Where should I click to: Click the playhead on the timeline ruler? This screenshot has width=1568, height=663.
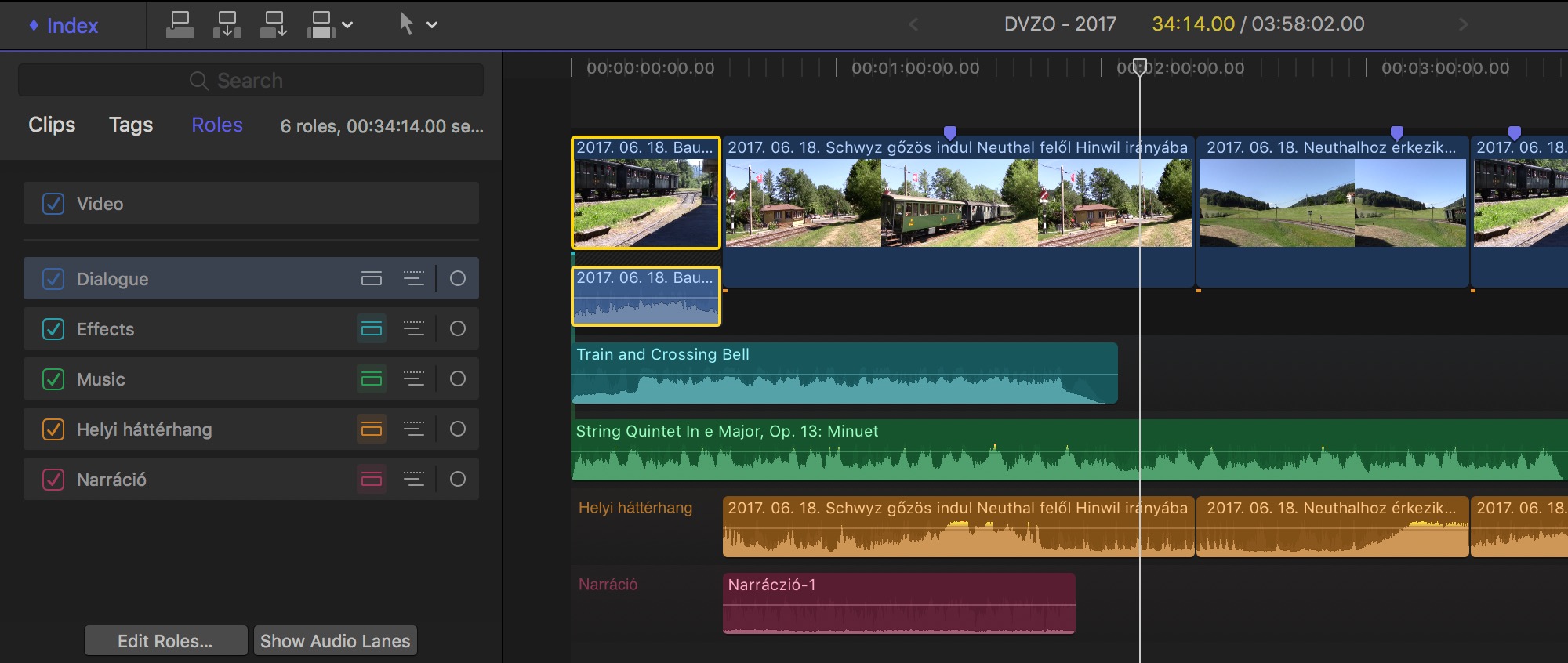[x=1140, y=66]
